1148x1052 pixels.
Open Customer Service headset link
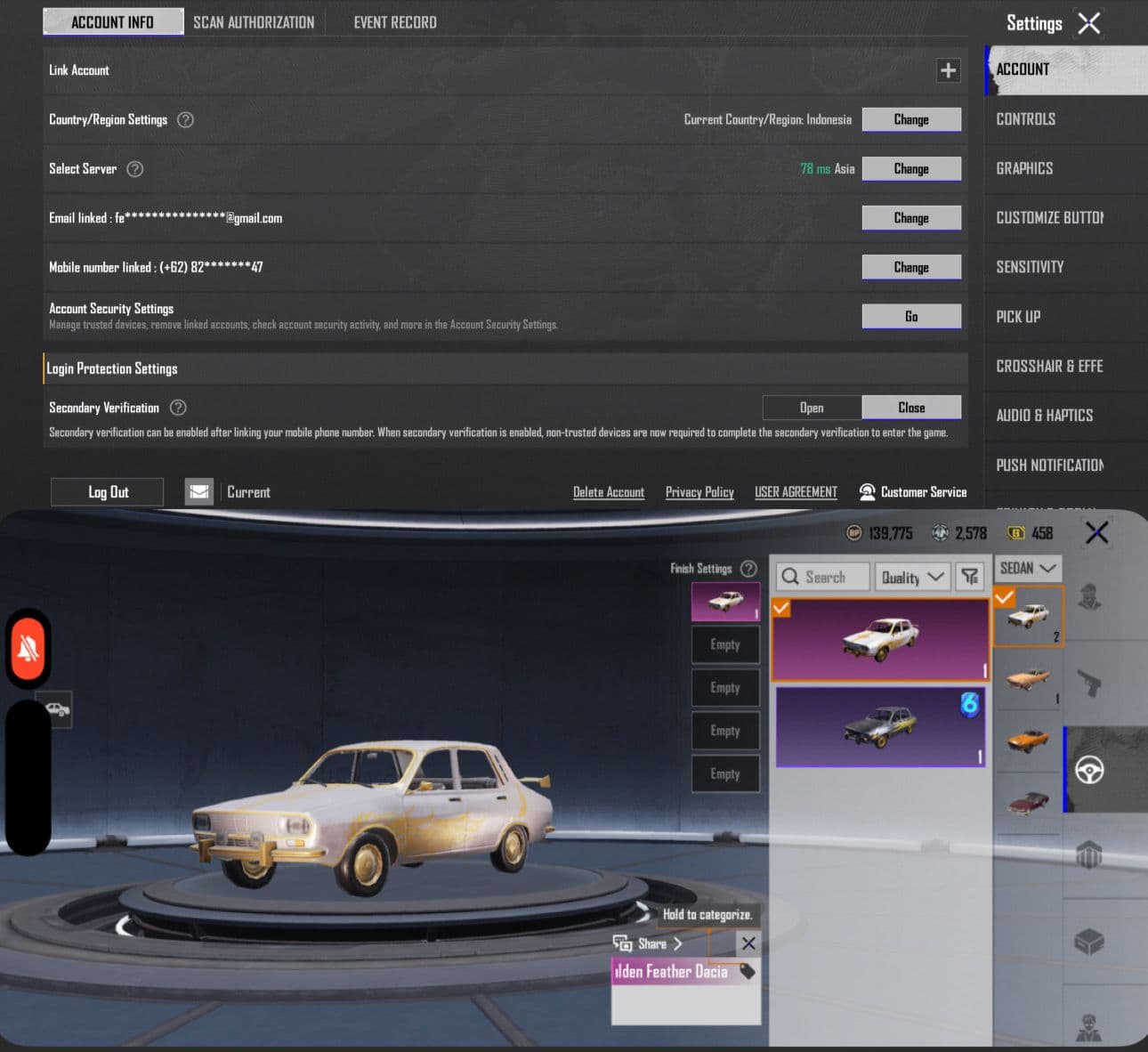[x=912, y=492]
